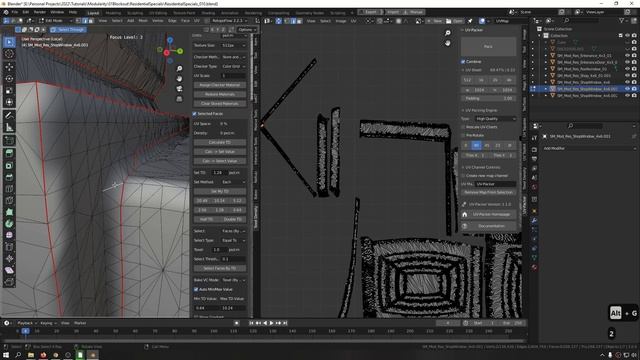Image resolution: width=640 pixels, height=360 pixels.
Task: Hide the Collection with its eye icon
Action: pos(627,36)
